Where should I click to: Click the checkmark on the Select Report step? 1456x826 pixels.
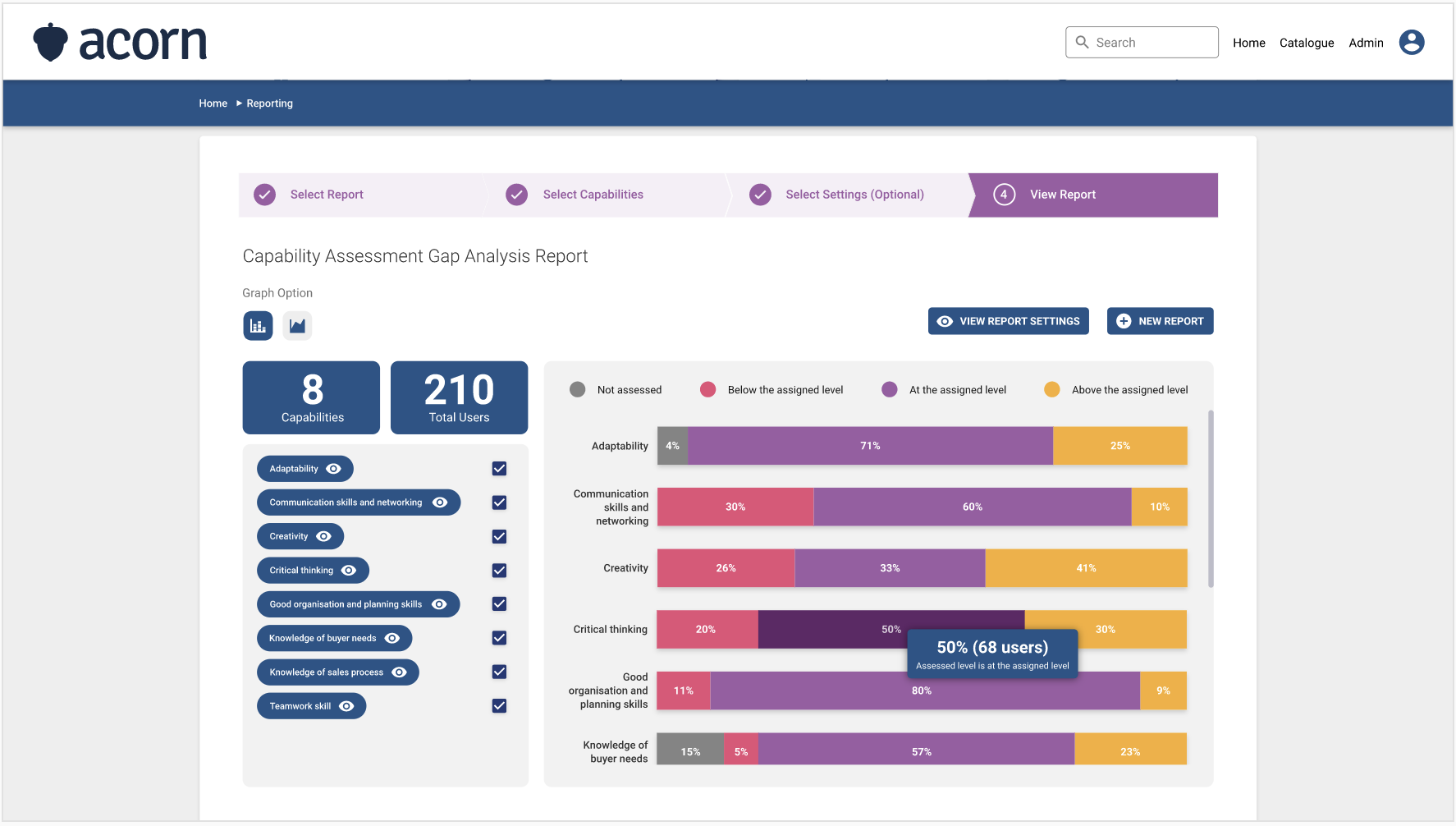(264, 195)
